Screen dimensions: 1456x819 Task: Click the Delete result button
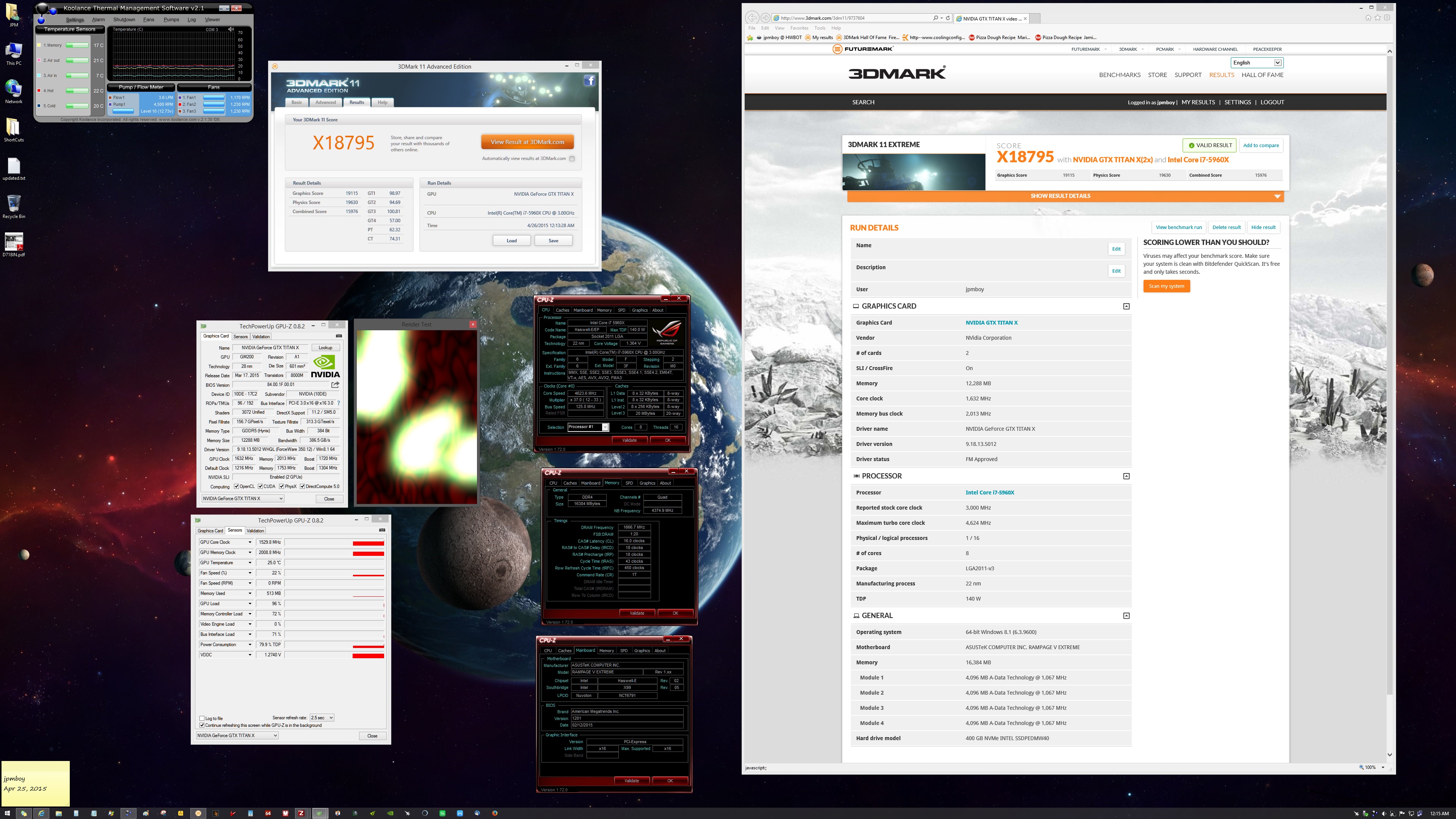[x=1227, y=227]
